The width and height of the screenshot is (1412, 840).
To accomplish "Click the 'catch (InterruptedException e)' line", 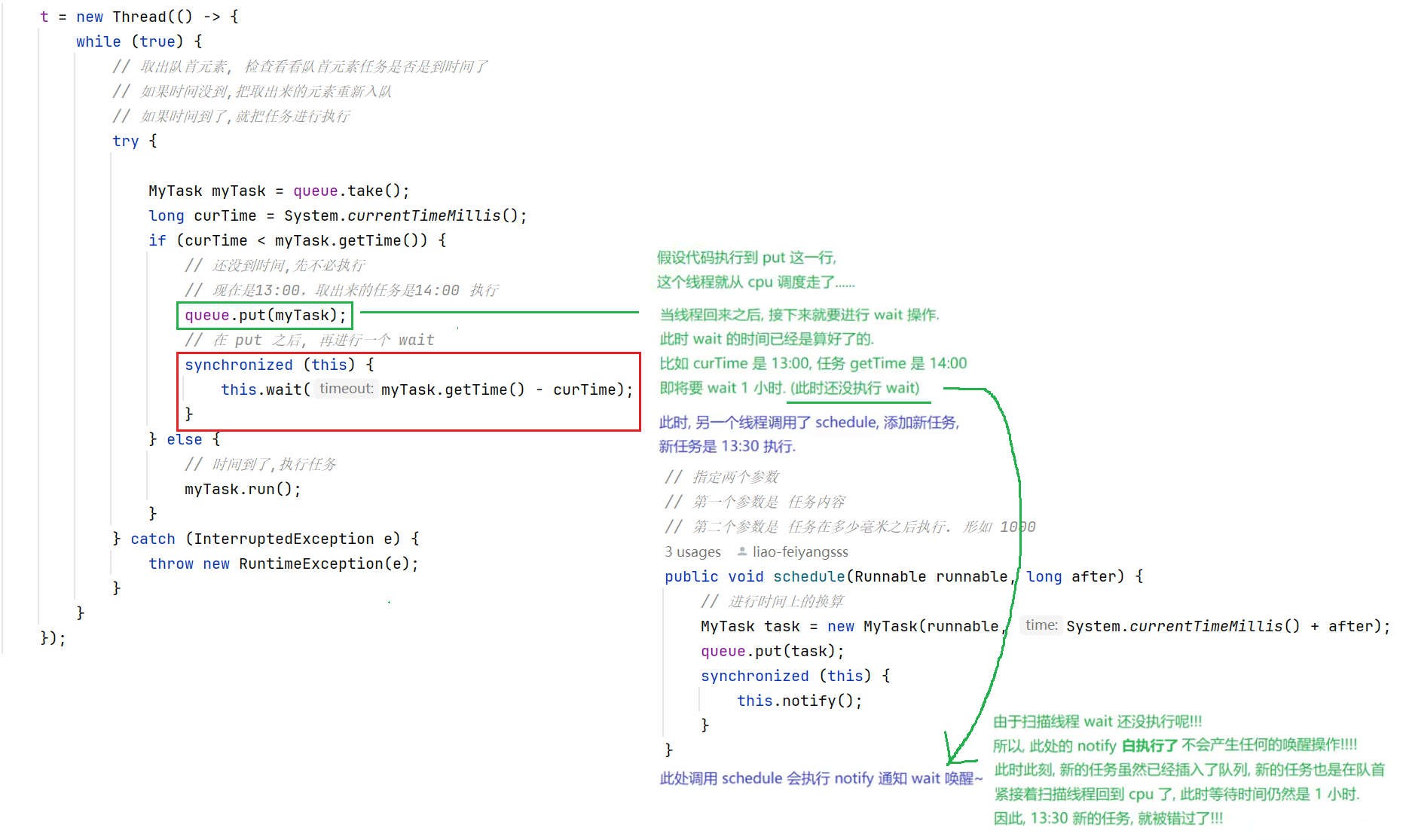I will (266, 539).
